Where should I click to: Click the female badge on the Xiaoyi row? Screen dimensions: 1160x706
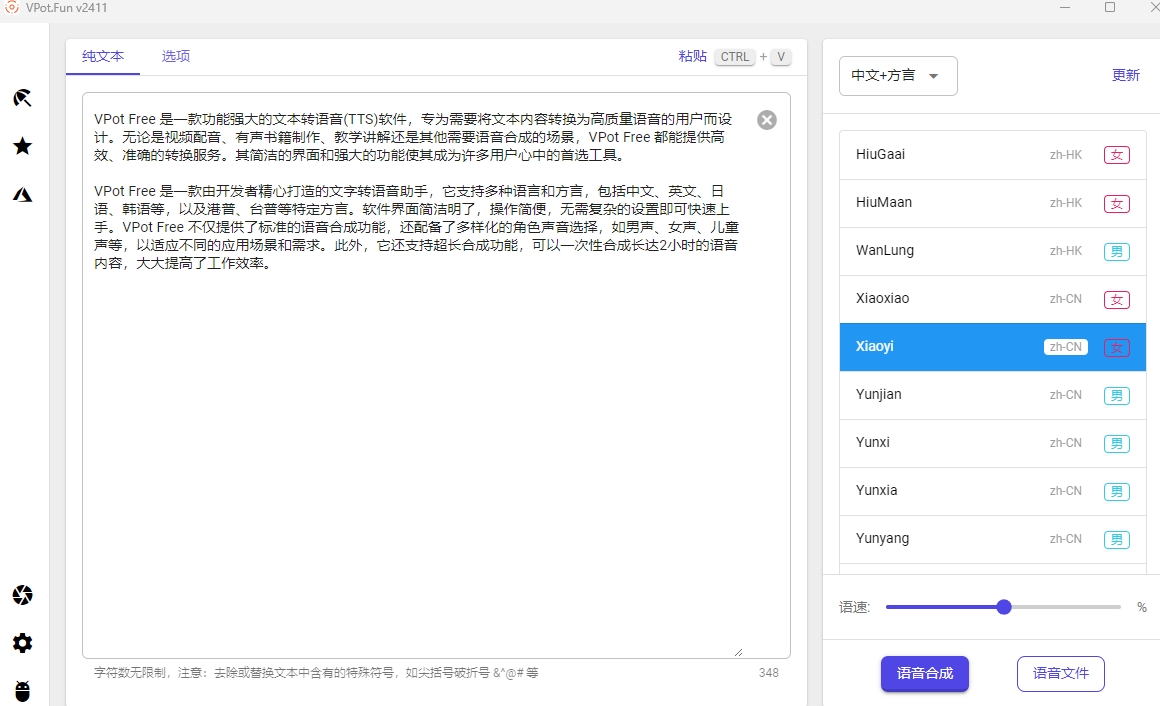point(1116,347)
